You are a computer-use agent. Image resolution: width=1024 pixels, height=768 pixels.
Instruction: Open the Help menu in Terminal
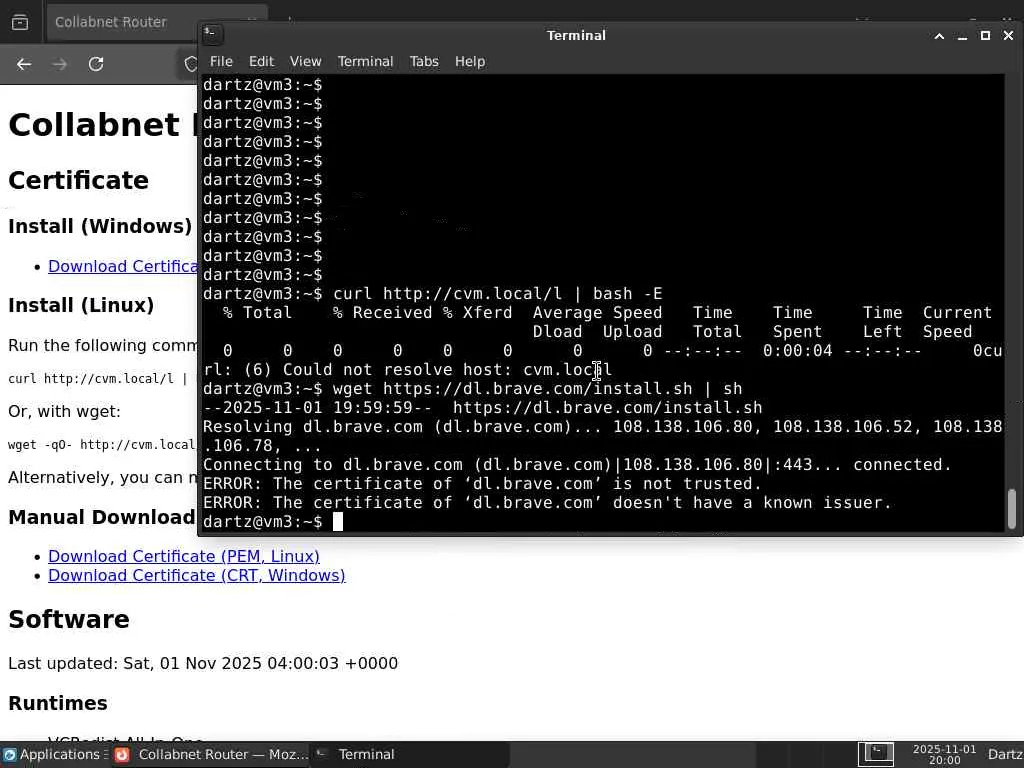pos(470,61)
